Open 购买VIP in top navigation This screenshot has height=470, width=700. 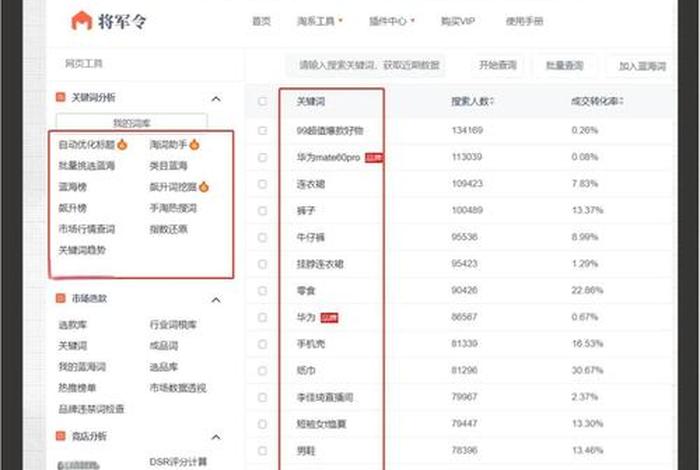coord(458,21)
